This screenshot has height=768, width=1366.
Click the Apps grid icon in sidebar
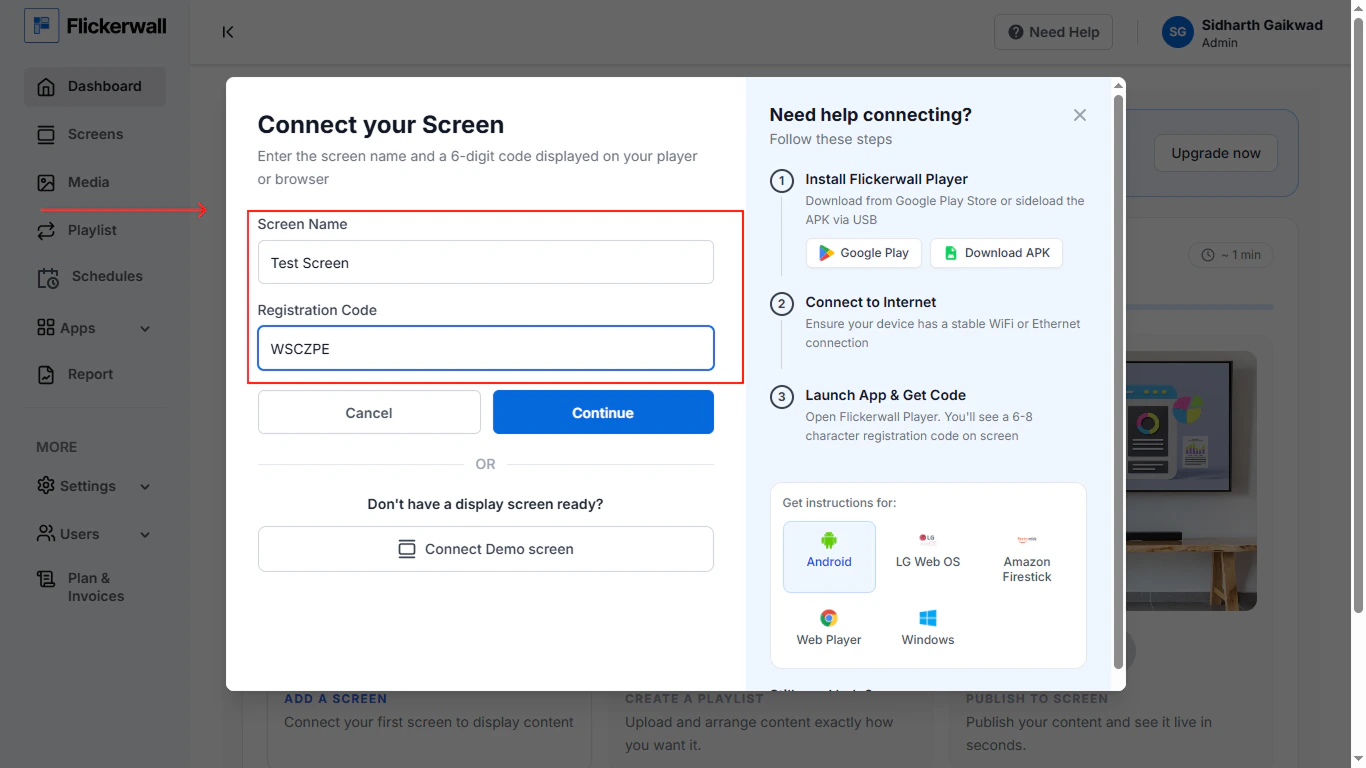[x=46, y=328]
